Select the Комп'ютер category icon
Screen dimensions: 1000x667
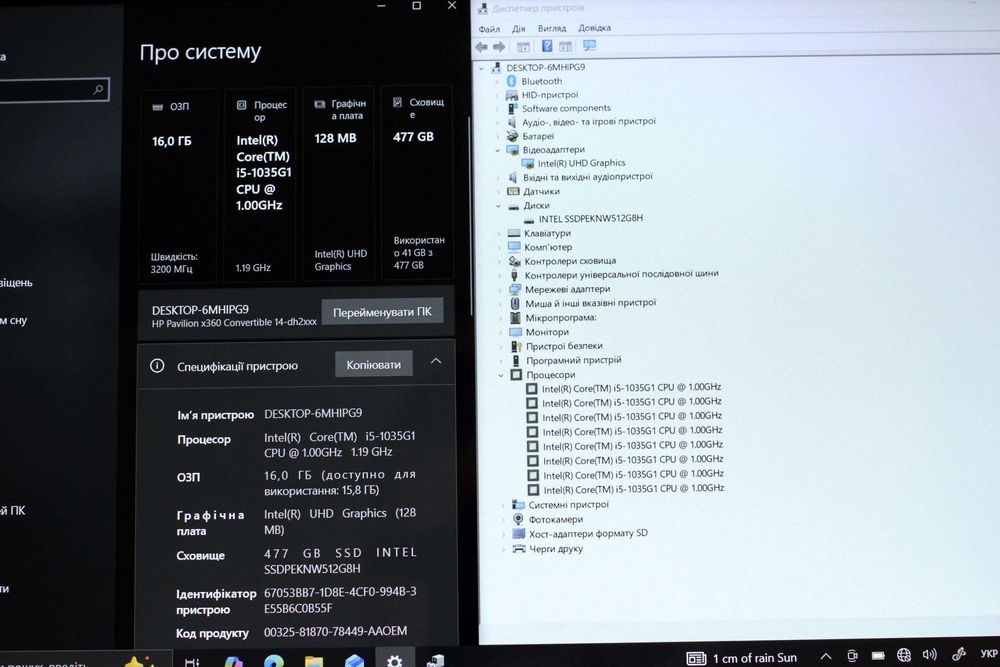[x=514, y=247]
